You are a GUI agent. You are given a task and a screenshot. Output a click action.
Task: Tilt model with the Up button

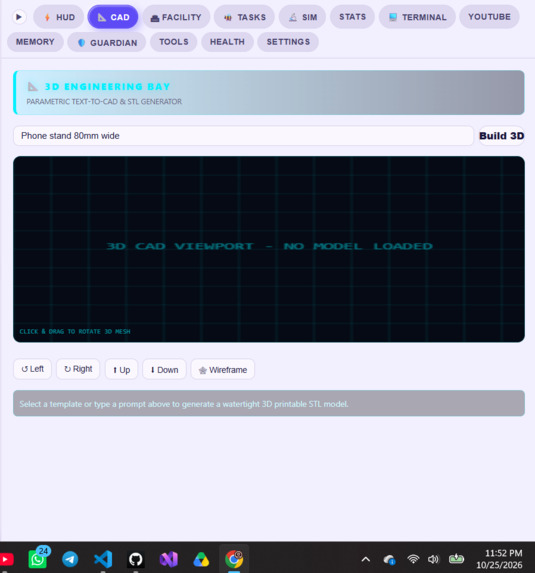pos(121,369)
